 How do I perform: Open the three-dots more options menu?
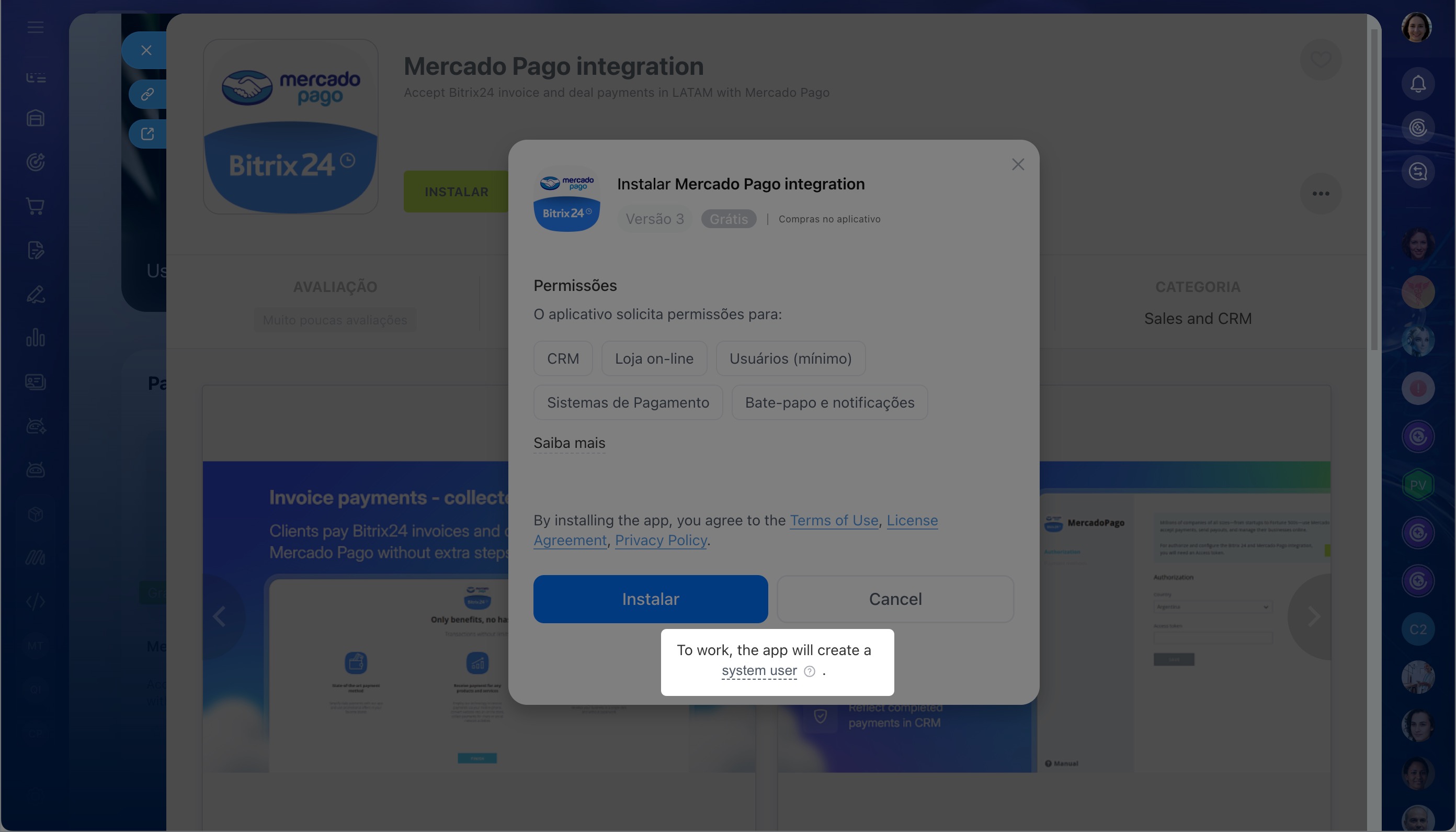coord(1320,194)
